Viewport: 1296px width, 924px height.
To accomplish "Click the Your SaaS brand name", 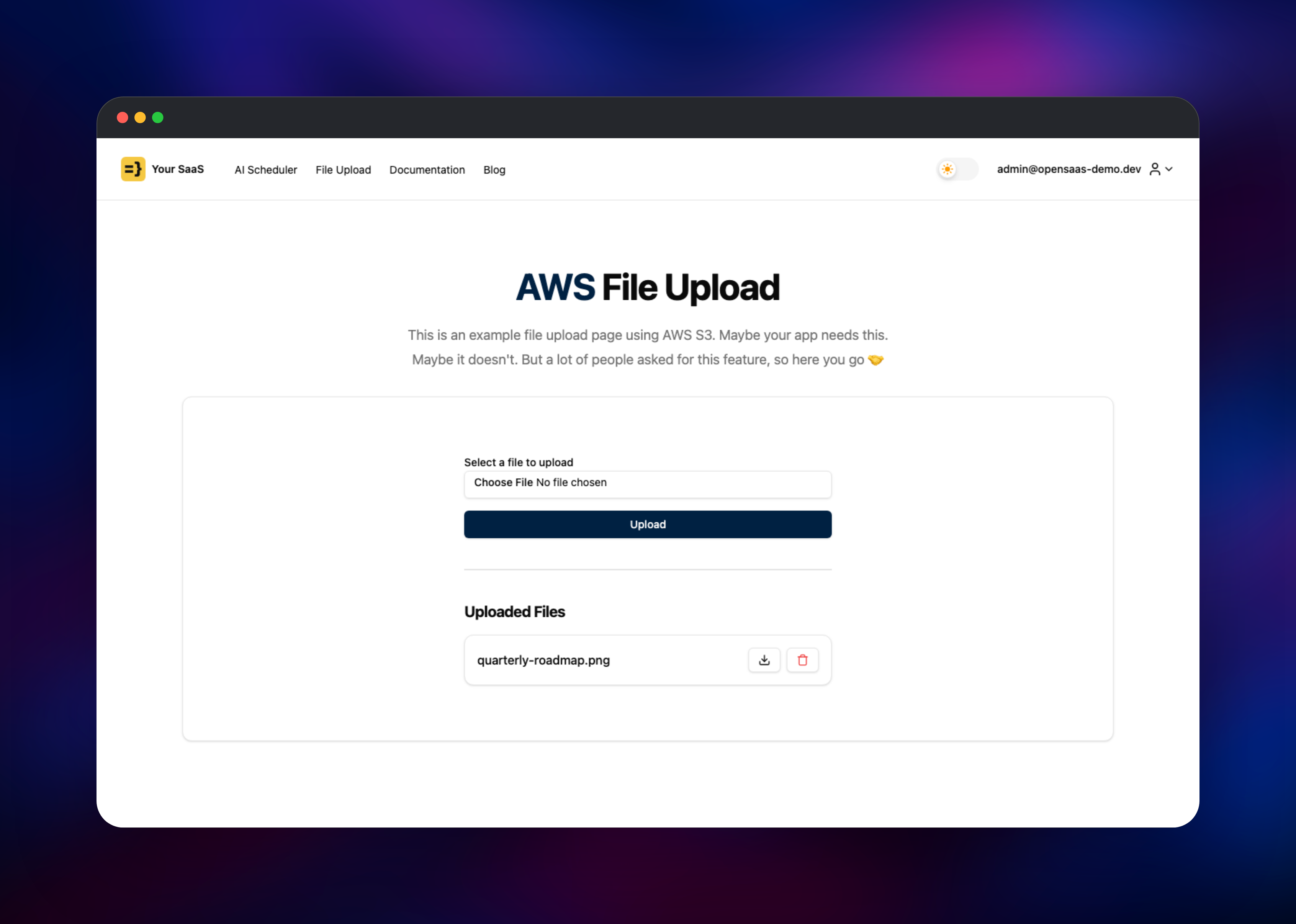I will tap(177, 169).
